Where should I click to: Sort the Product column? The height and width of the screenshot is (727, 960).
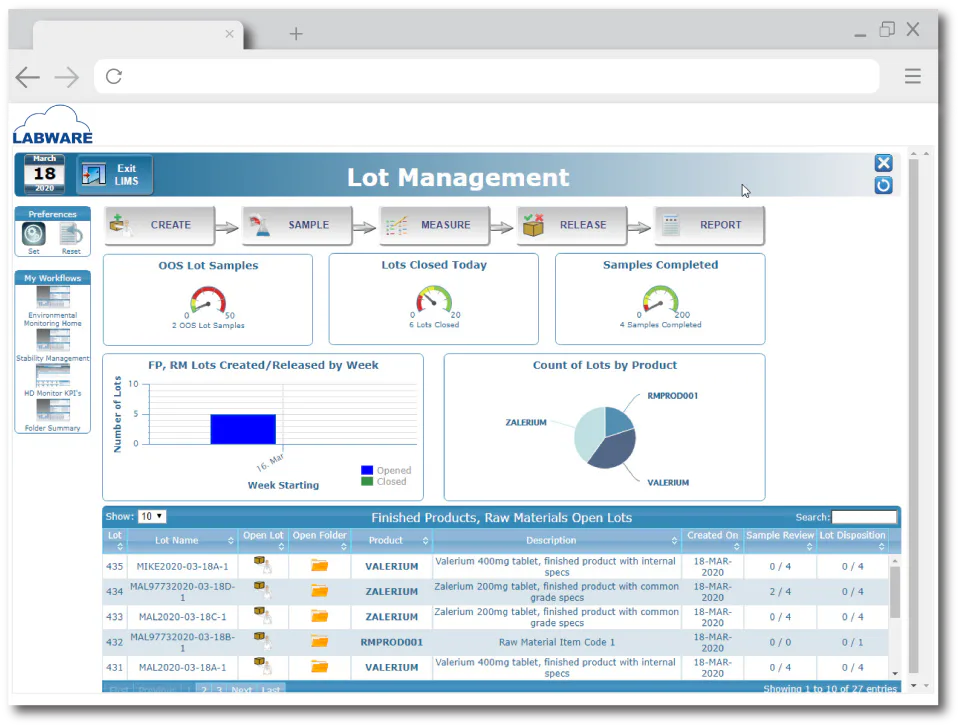tap(424, 540)
